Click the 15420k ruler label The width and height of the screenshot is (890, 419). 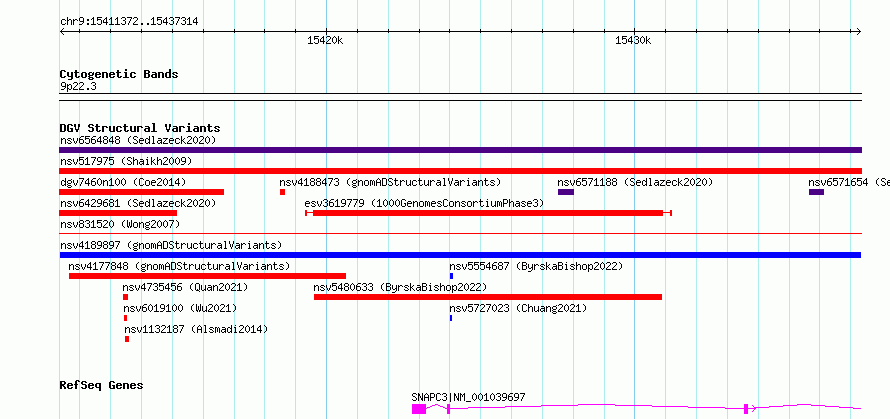[x=325, y=40]
